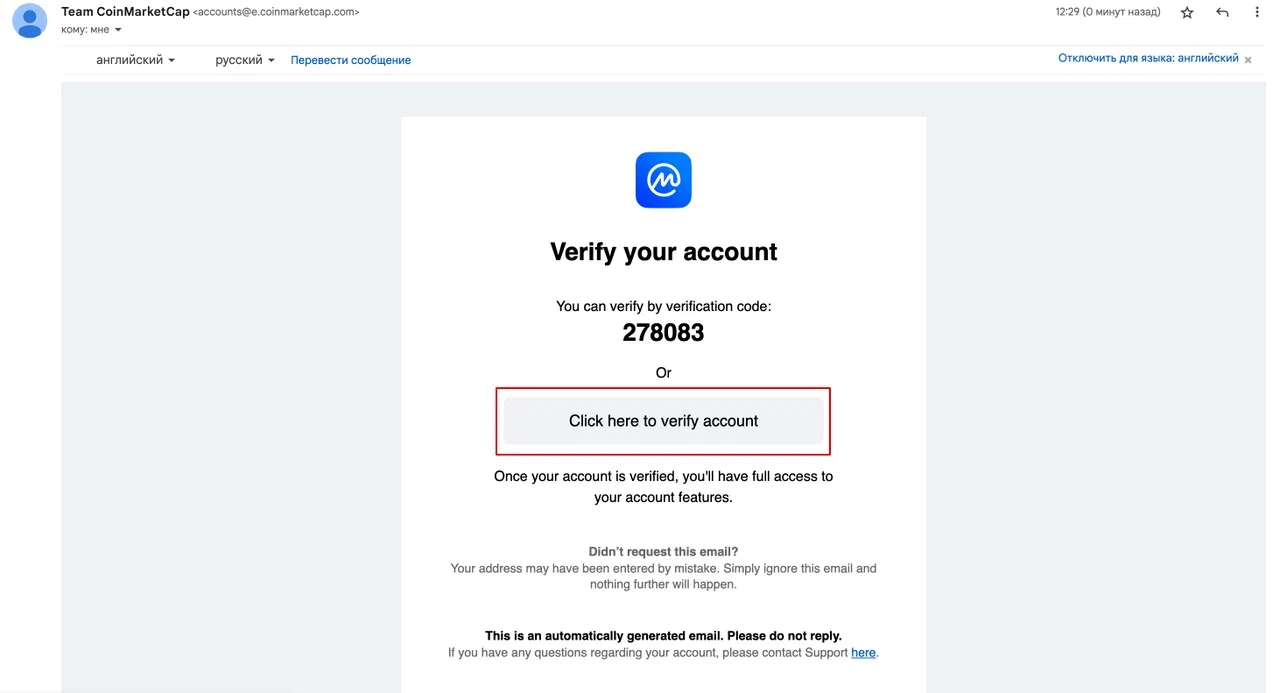1280x693 pixels.
Task: Star this email message
Action: click(1187, 13)
